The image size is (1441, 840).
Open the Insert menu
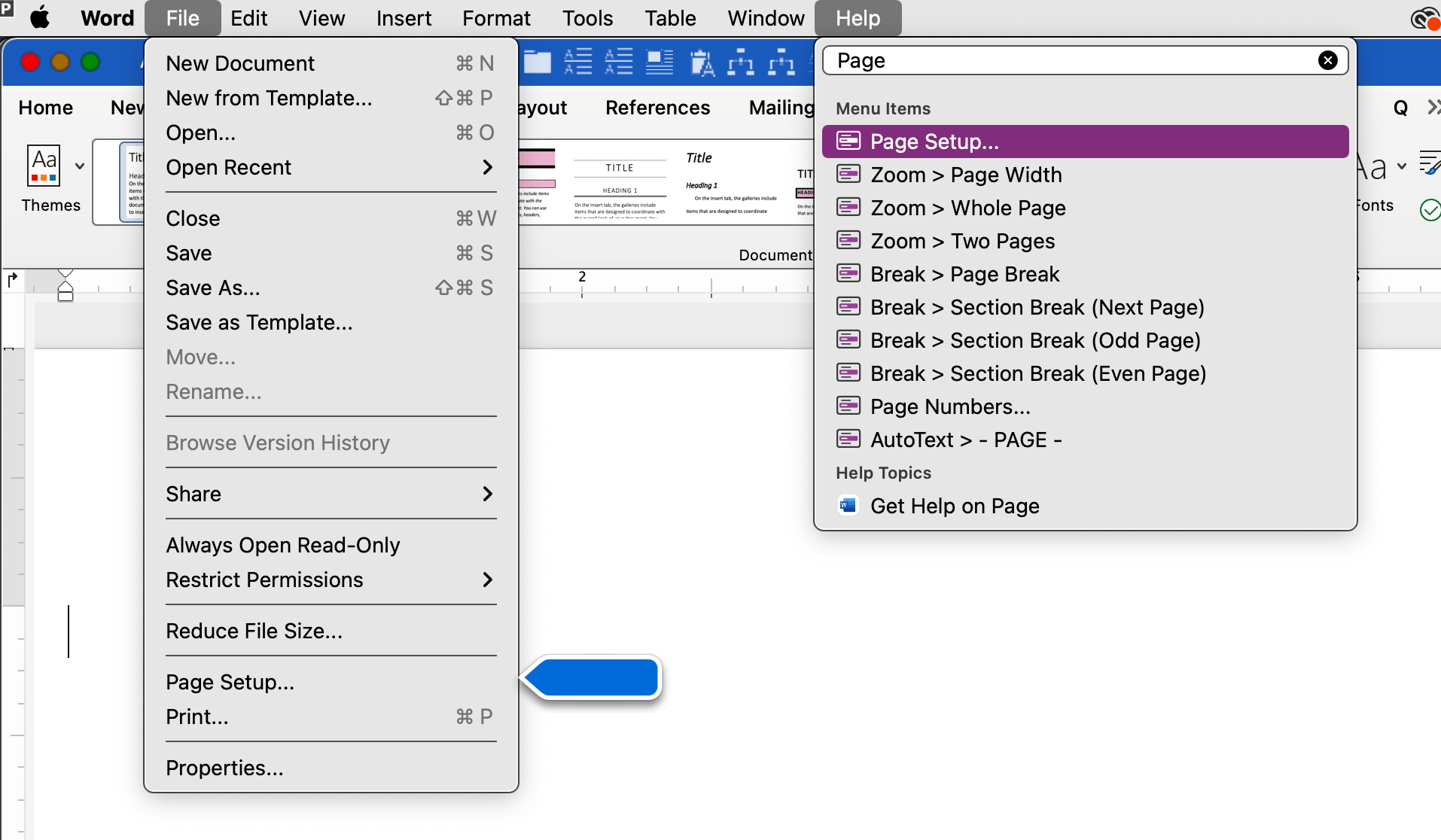(404, 18)
